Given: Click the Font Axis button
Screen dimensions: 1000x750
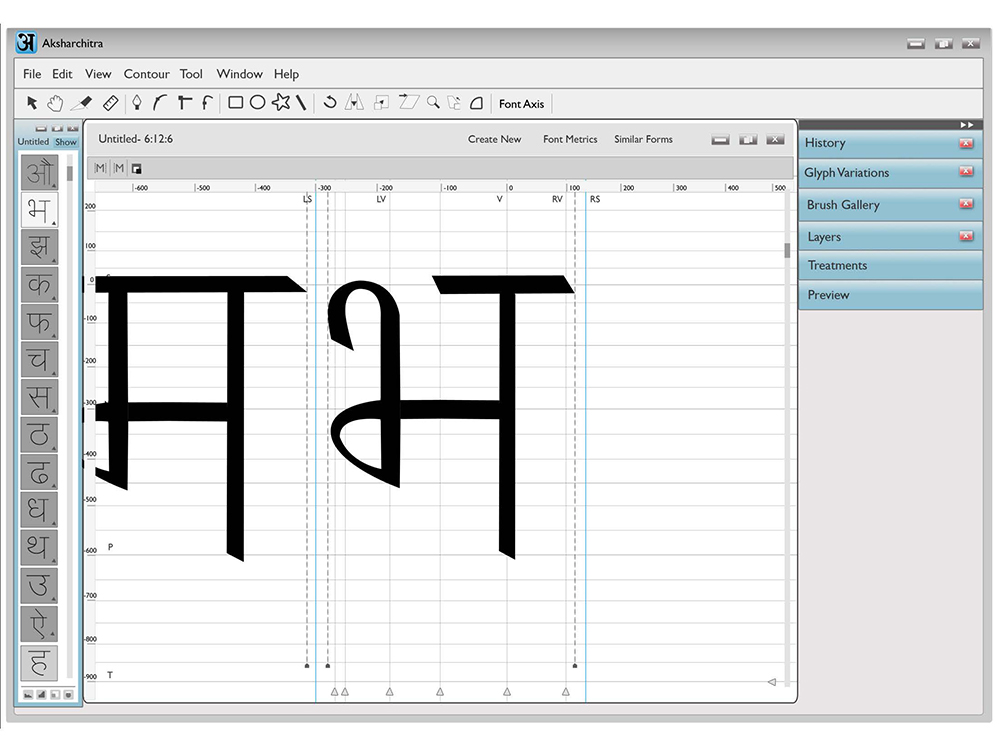Looking at the screenshot, I should pos(521,103).
